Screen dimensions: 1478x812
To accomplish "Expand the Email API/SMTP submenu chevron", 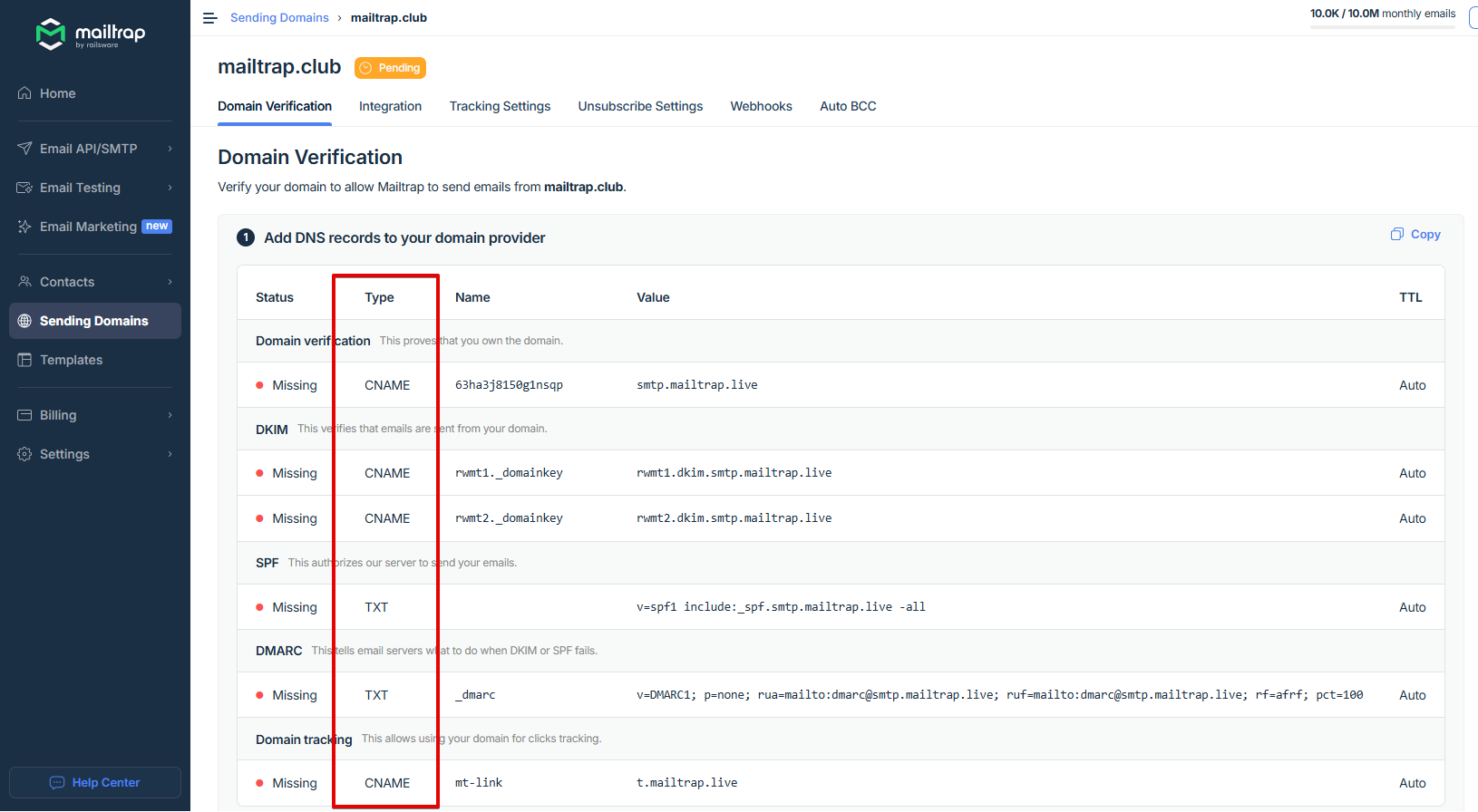I will [170, 149].
